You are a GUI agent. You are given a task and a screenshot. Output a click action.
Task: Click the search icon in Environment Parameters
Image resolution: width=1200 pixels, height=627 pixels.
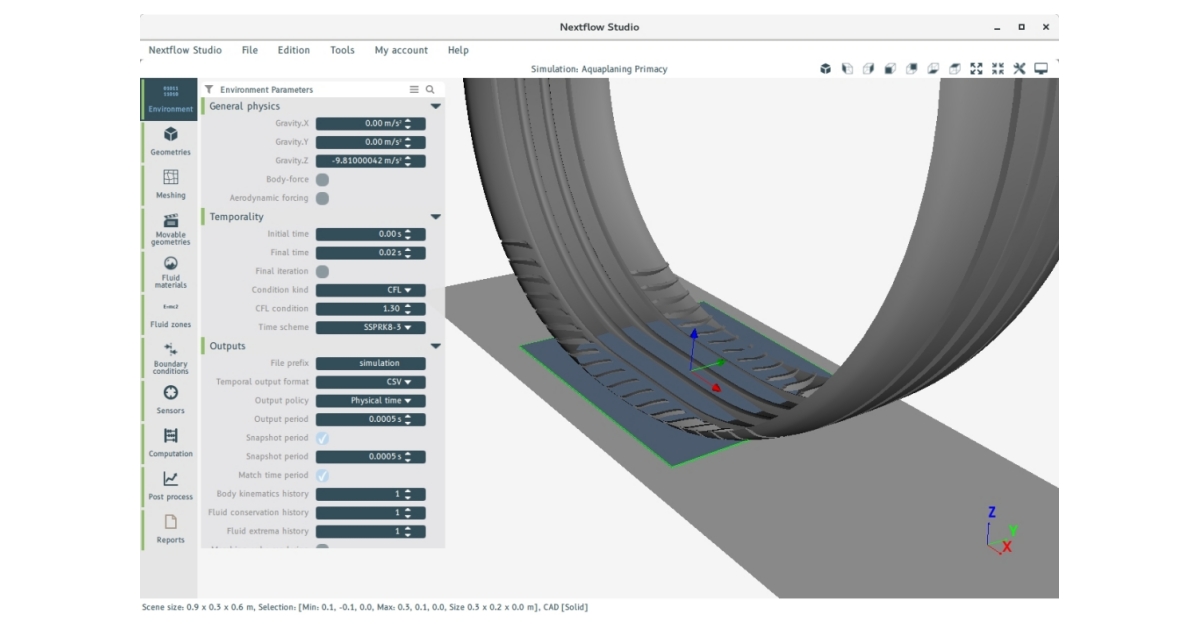430,88
